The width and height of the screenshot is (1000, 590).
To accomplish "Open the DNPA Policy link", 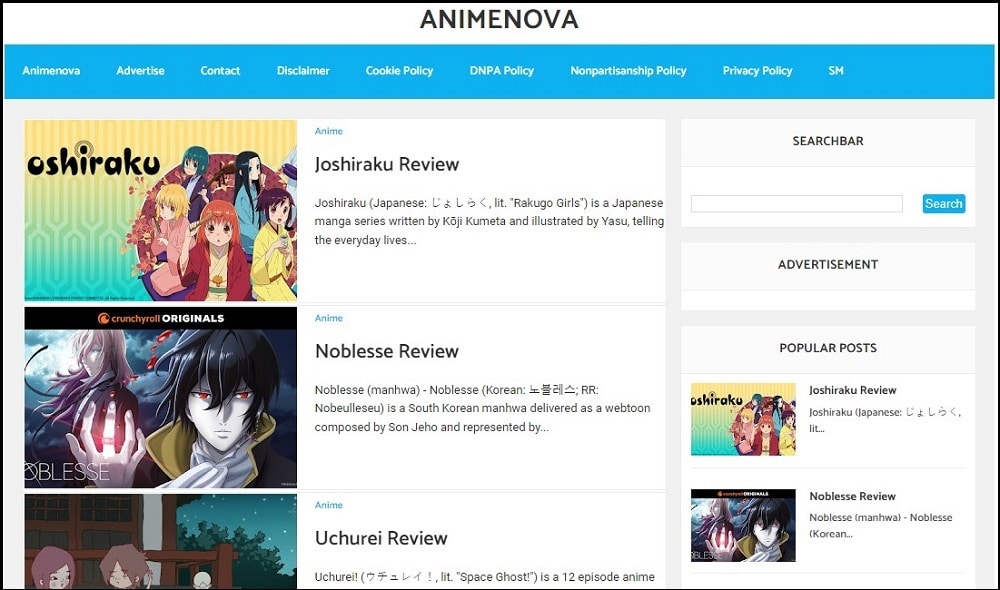I will (502, 71).
